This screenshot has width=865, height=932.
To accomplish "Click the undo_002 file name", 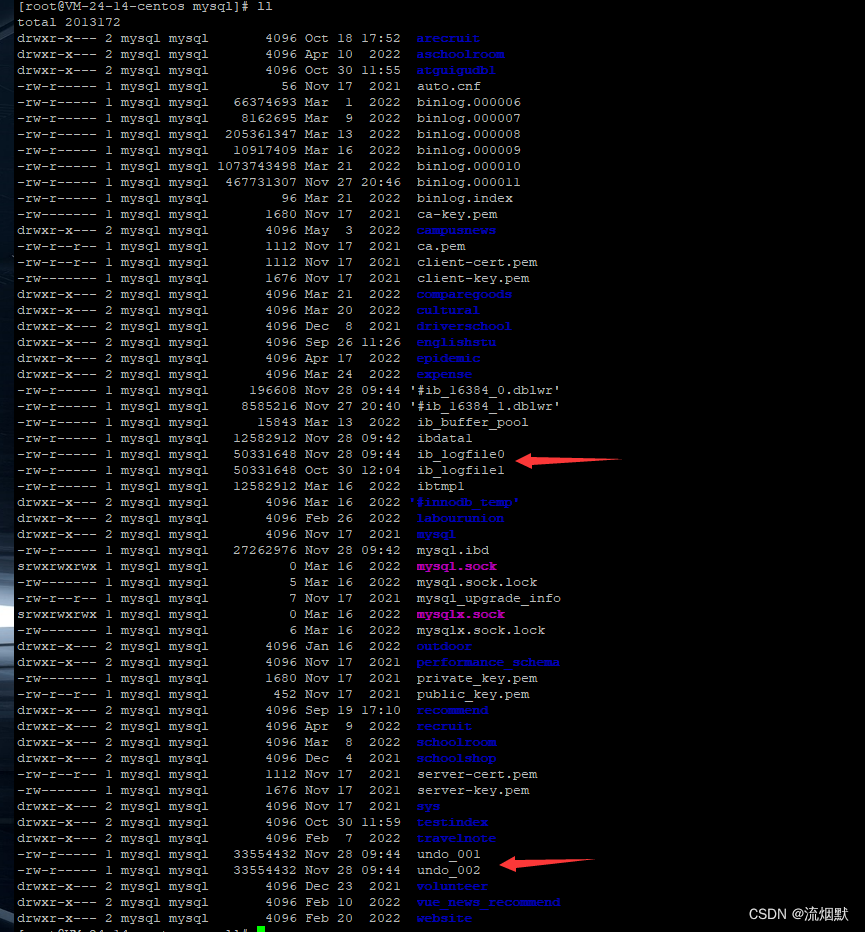I will click(448, 871).
